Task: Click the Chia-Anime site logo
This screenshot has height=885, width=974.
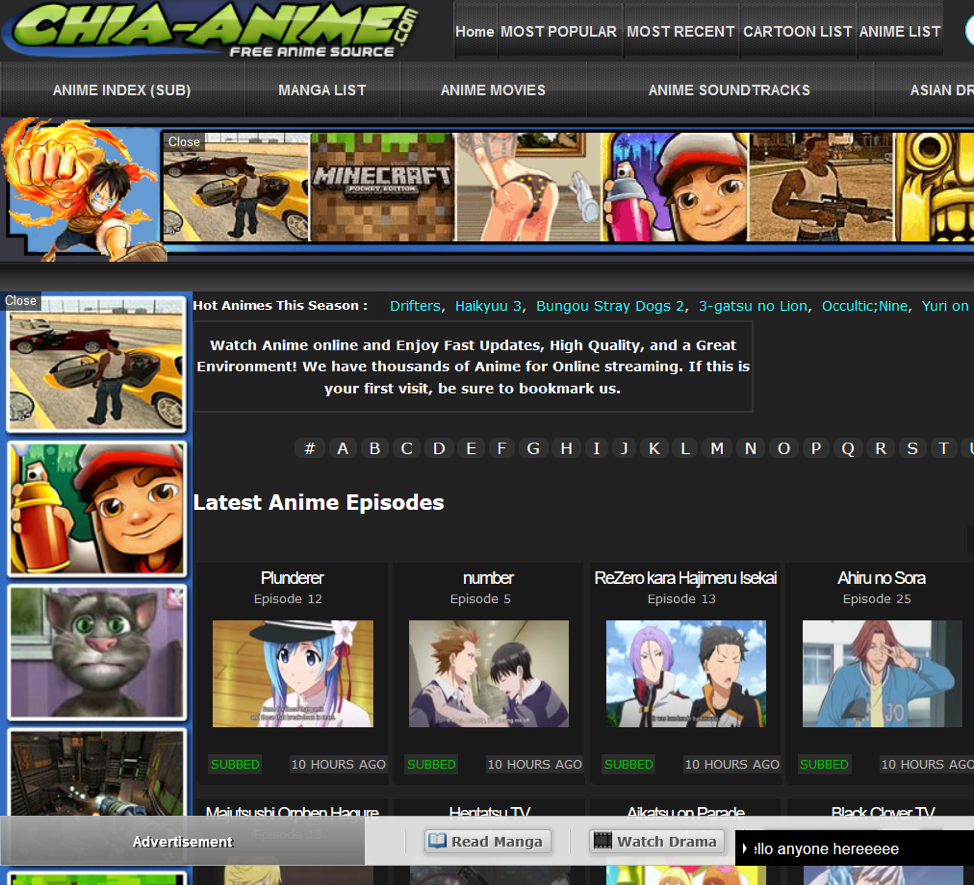Action: tap(210, 30)
